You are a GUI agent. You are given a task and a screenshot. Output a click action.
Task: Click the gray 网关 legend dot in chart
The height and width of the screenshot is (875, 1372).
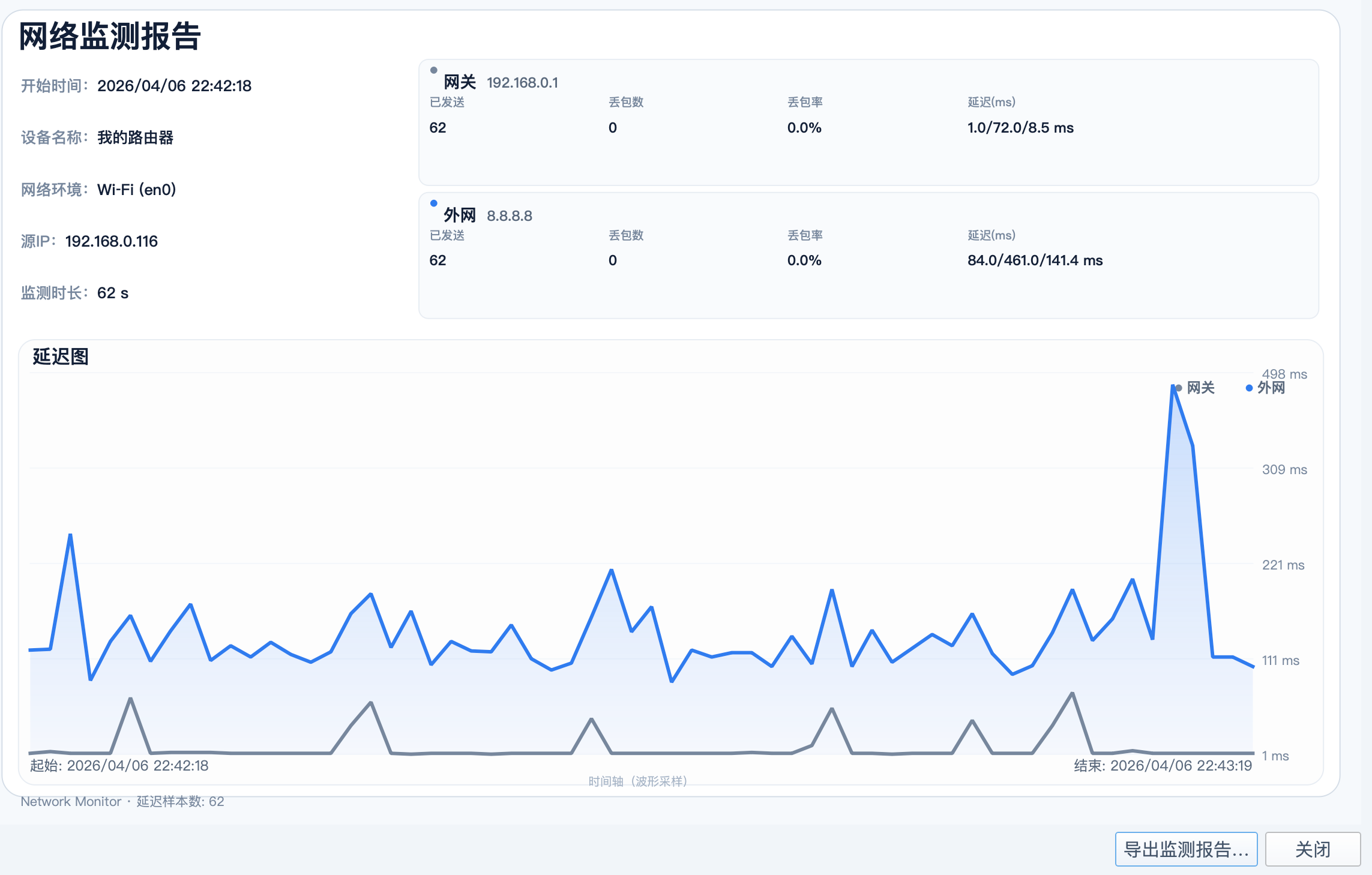coord(1179,388)
